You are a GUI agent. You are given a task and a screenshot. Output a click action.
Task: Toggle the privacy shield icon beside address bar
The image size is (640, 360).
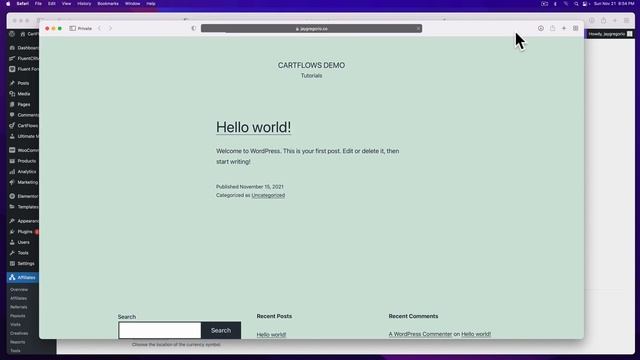[193, 28]
